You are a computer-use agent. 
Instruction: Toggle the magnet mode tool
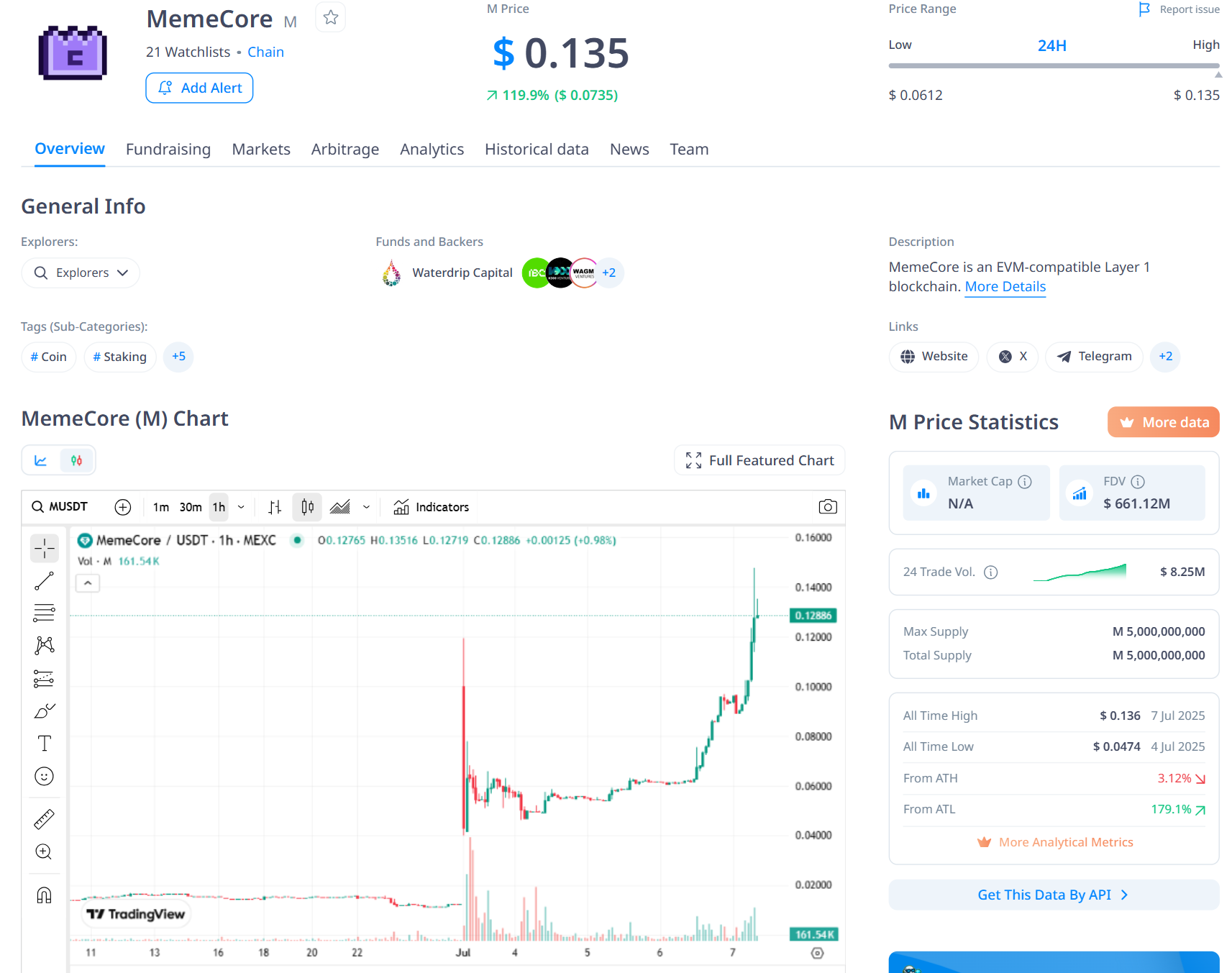(45, 895)
